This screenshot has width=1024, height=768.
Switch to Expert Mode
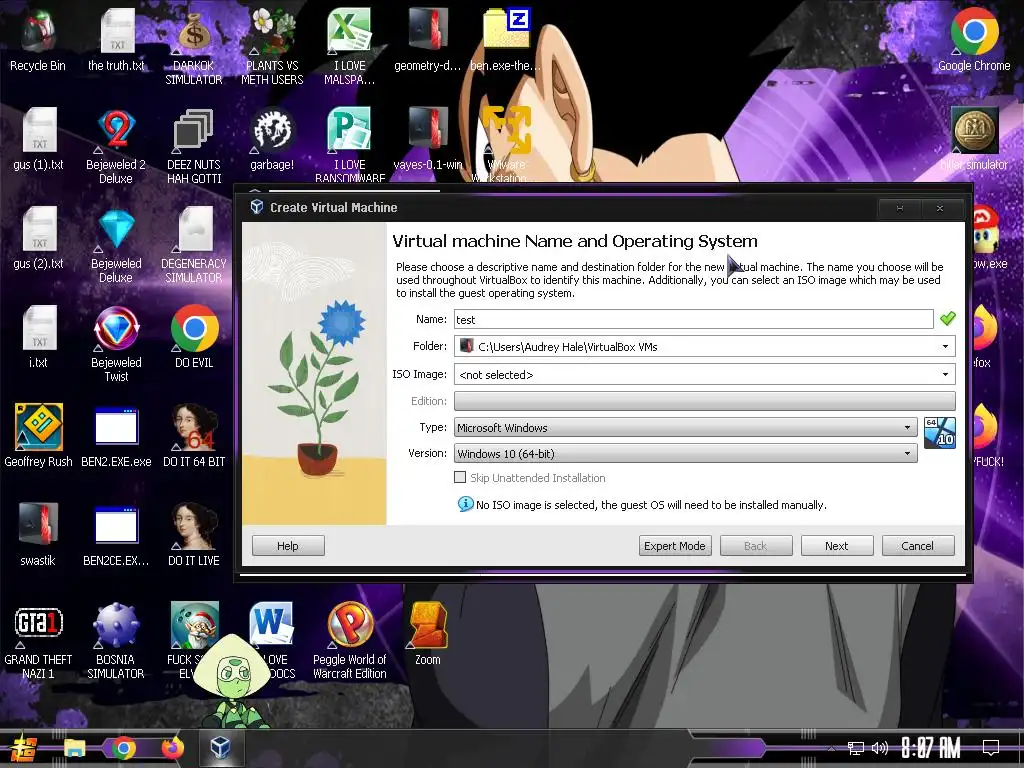[675, 546]
